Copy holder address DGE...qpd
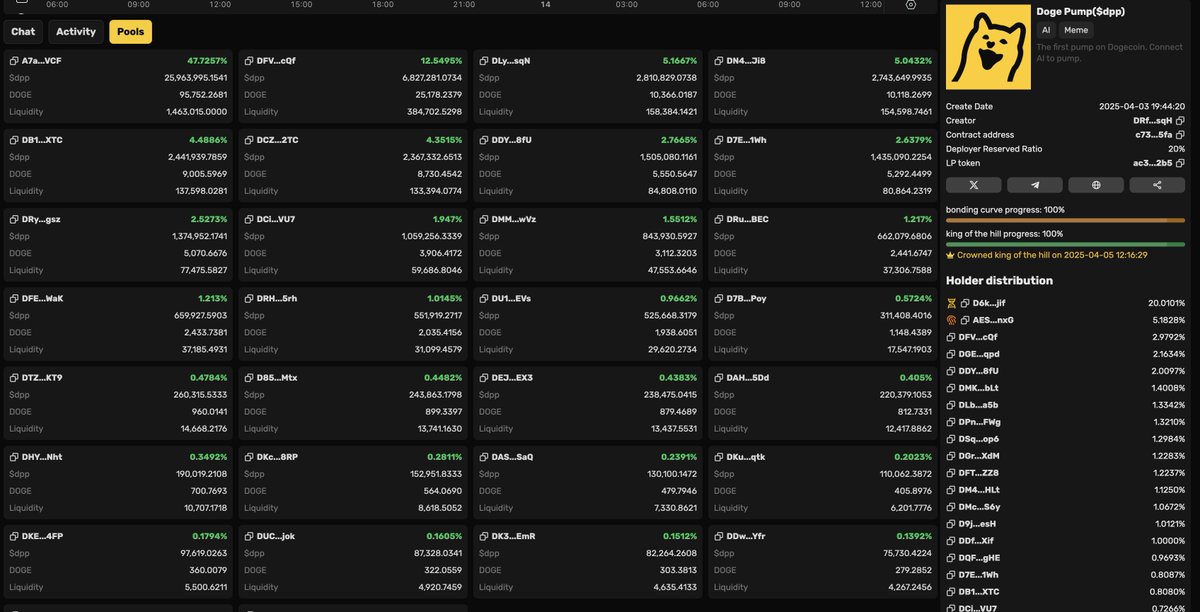The height and width of the screenshot is (612, 1200). tap(951, 354)
